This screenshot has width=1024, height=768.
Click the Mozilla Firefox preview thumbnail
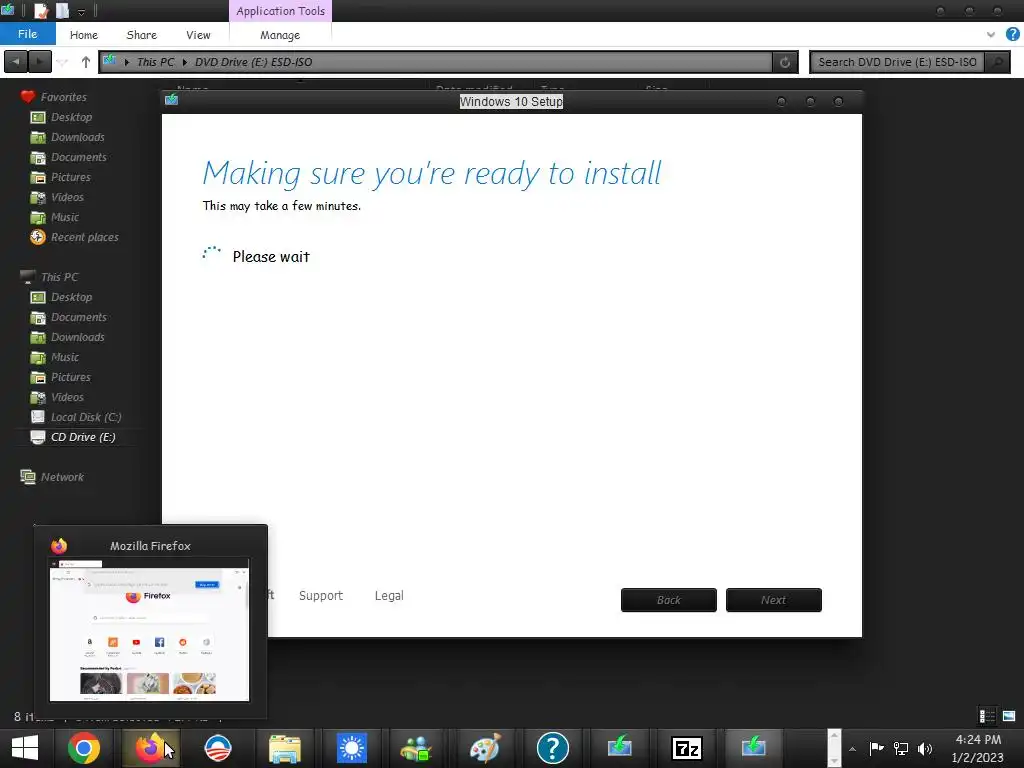pyautogui.click(x=150, y=630)
